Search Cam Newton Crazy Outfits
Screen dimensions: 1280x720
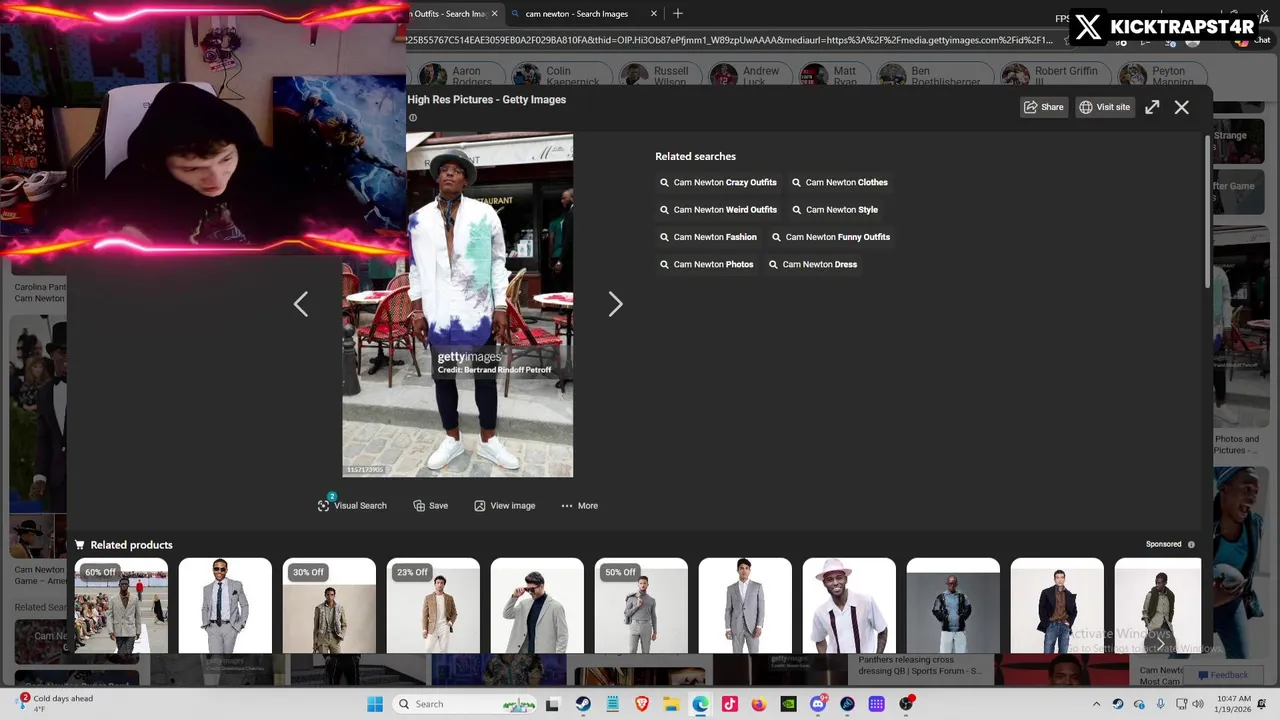[x=718, y=182]
